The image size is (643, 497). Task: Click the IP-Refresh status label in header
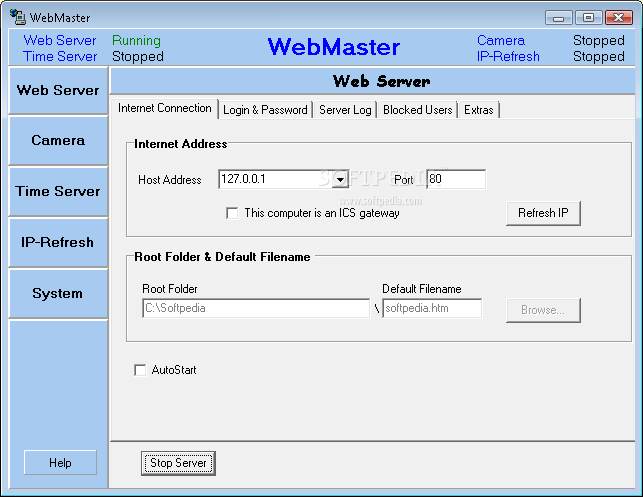click(508, 56)
